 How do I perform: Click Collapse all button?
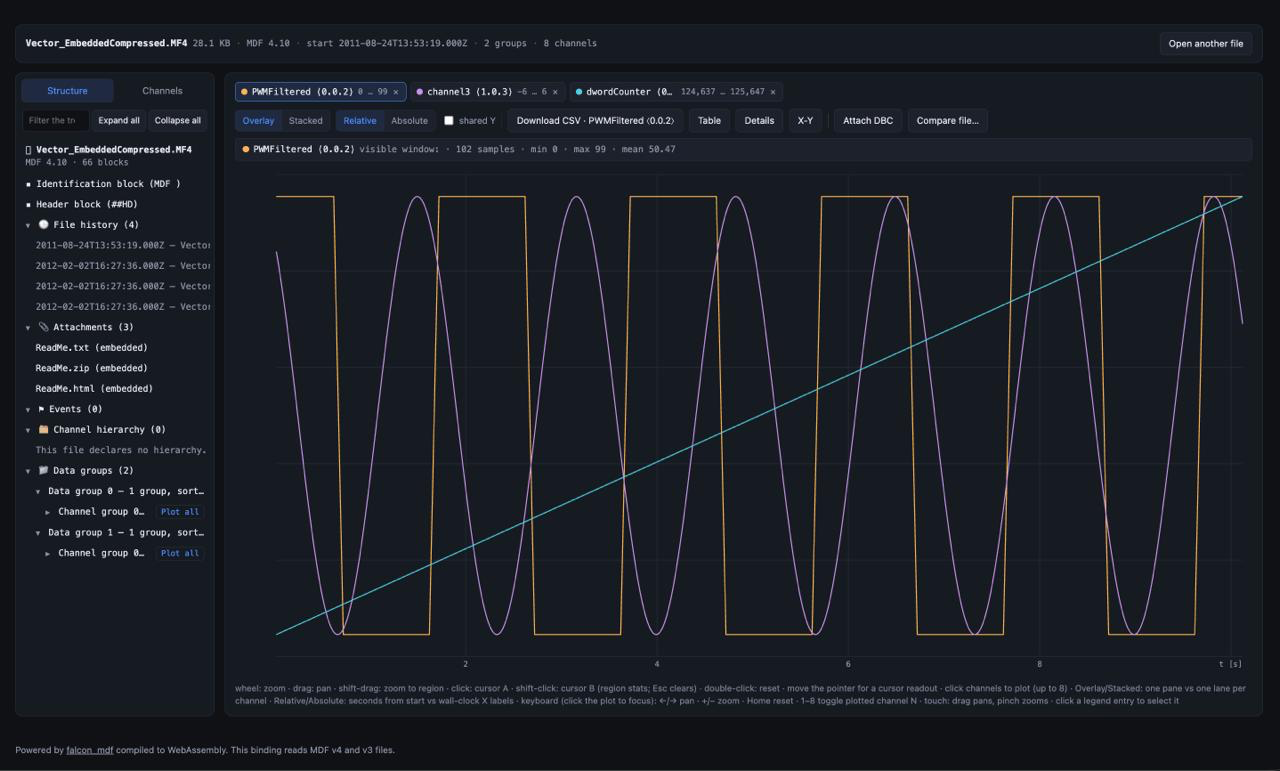pos(178,120)
